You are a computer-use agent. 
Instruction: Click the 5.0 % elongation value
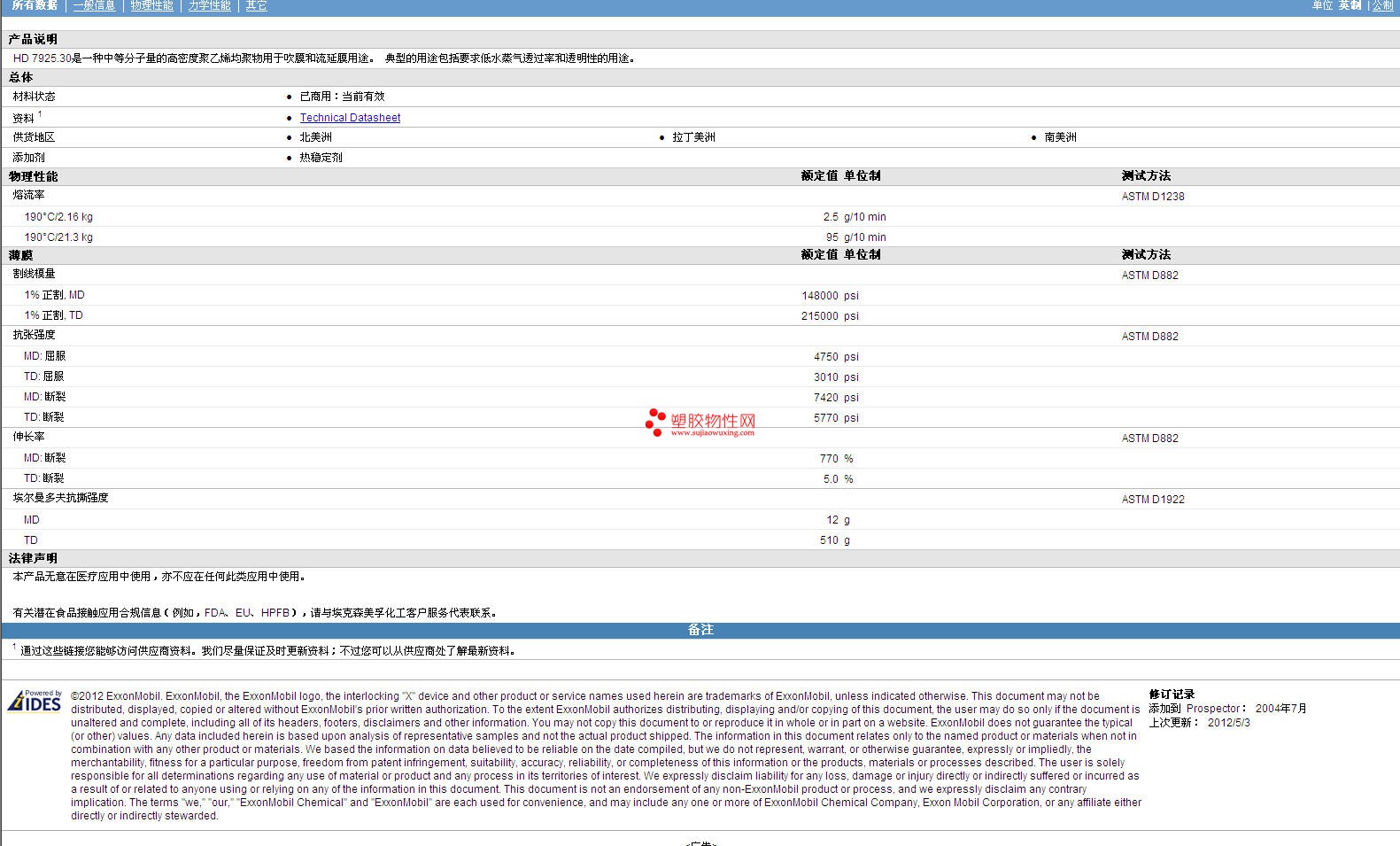pos(838,479)
